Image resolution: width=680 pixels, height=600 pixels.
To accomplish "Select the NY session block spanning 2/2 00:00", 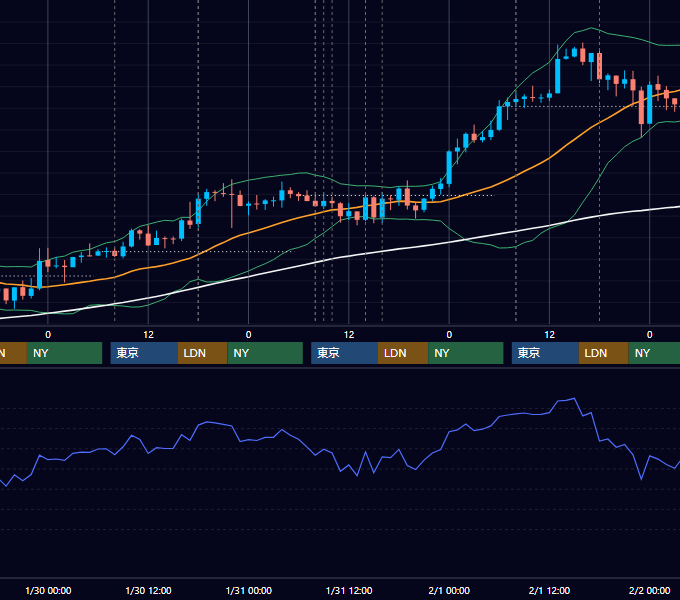I will click(654, 353).
